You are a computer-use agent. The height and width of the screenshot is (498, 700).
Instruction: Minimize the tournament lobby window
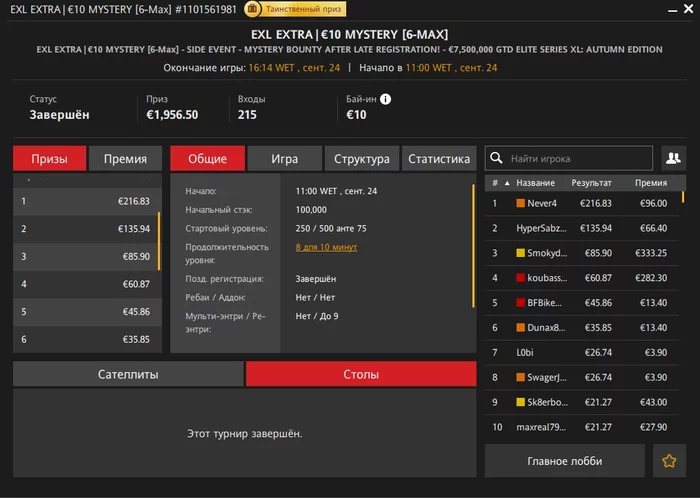[x=672, y=10]
